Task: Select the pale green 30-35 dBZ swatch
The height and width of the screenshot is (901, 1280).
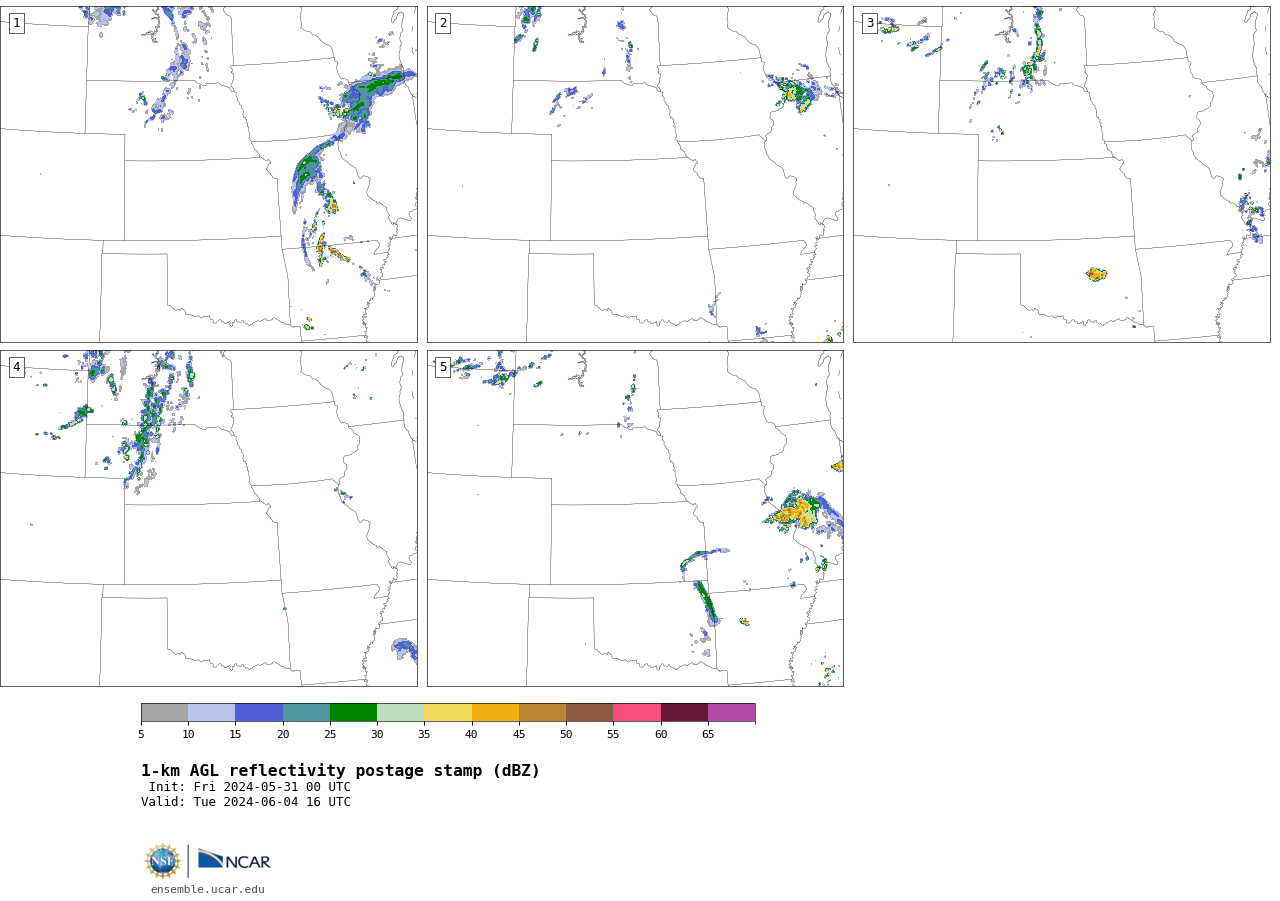Action: (401, 712)
